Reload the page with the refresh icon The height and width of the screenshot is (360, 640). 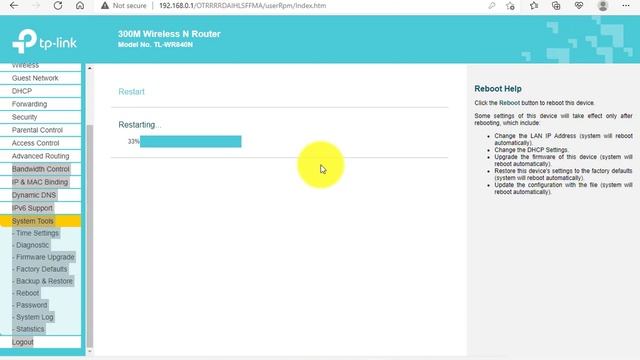pos(58,6)
